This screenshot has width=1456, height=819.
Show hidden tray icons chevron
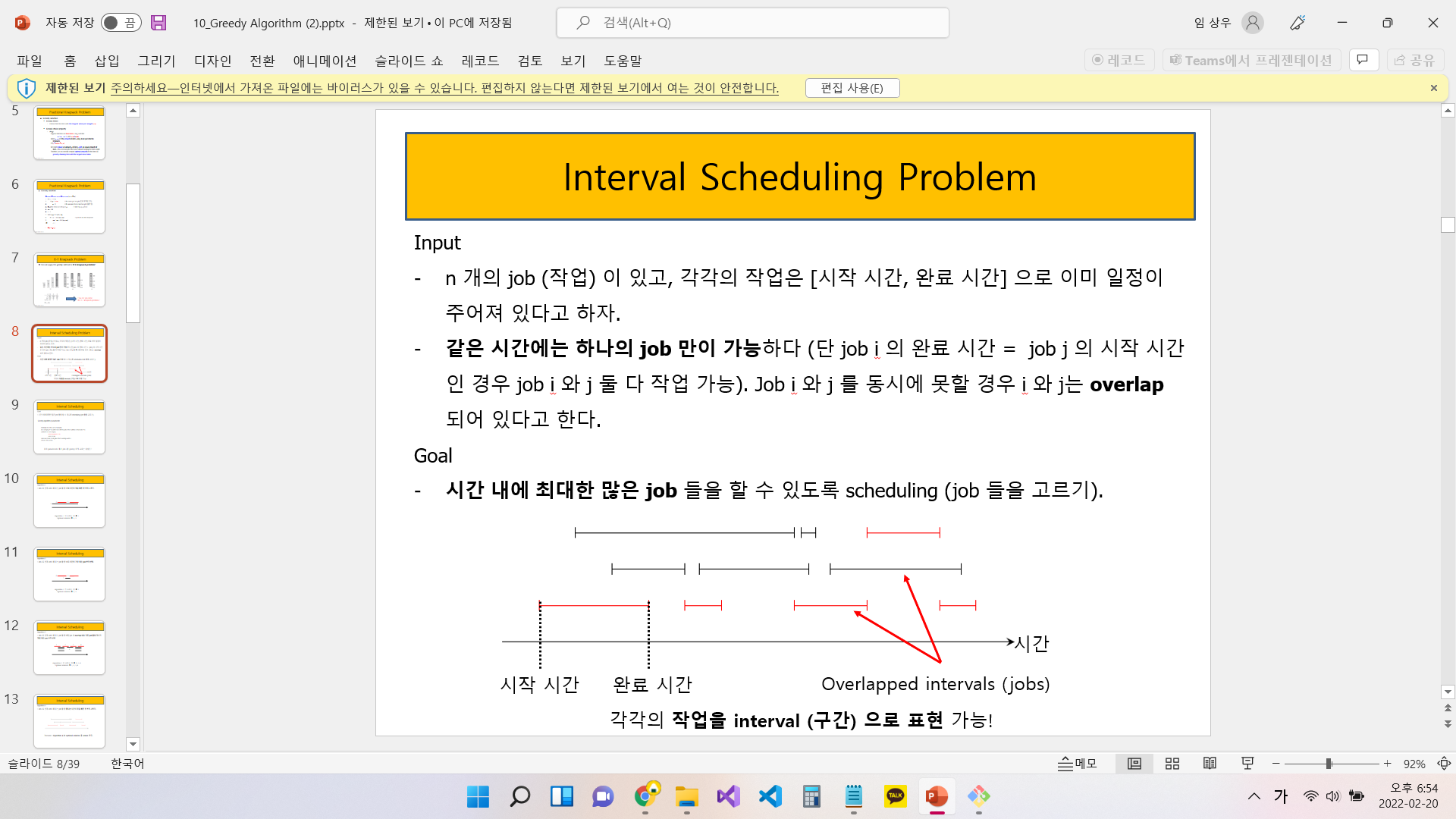1254,795
